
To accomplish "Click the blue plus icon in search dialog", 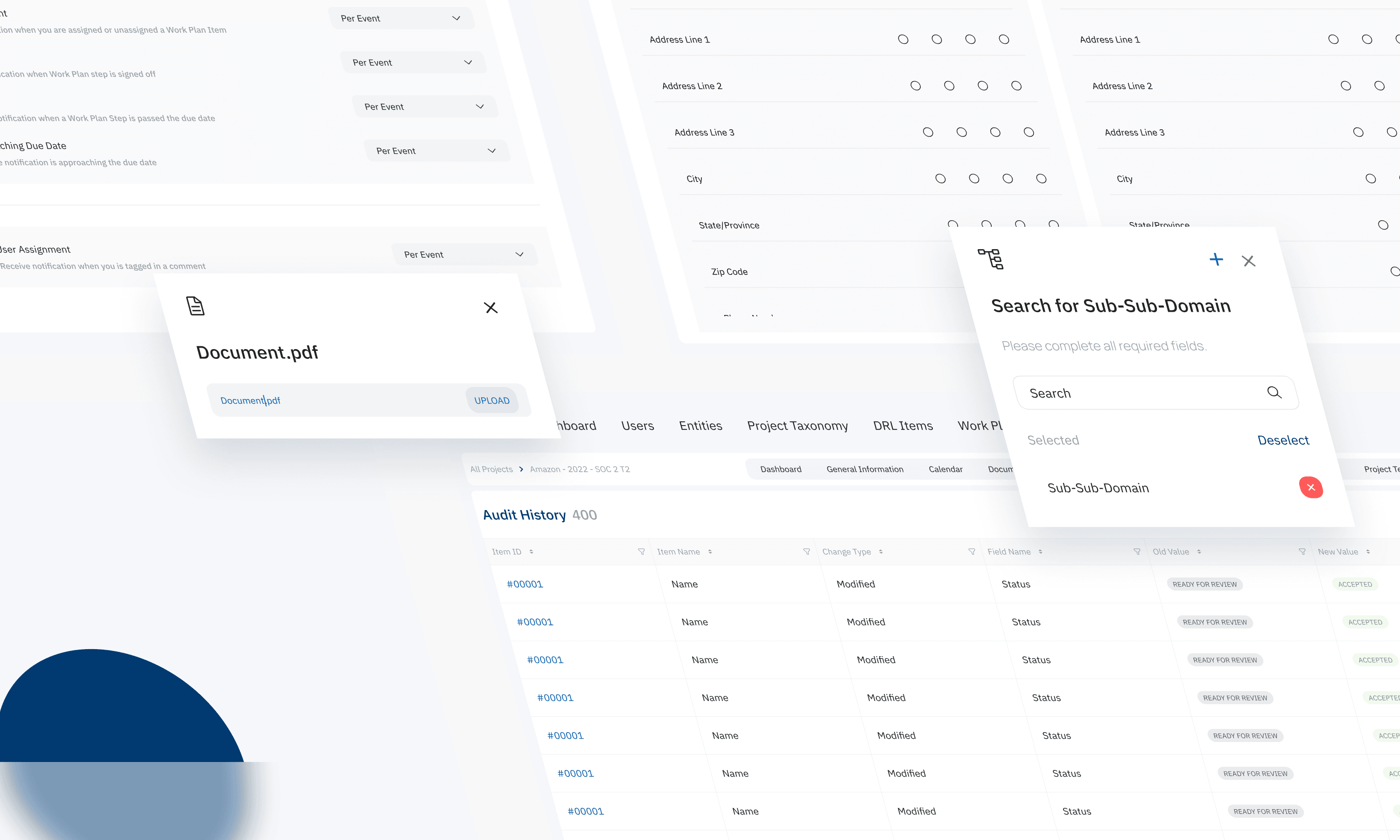I will click(x=1216, y=260).
